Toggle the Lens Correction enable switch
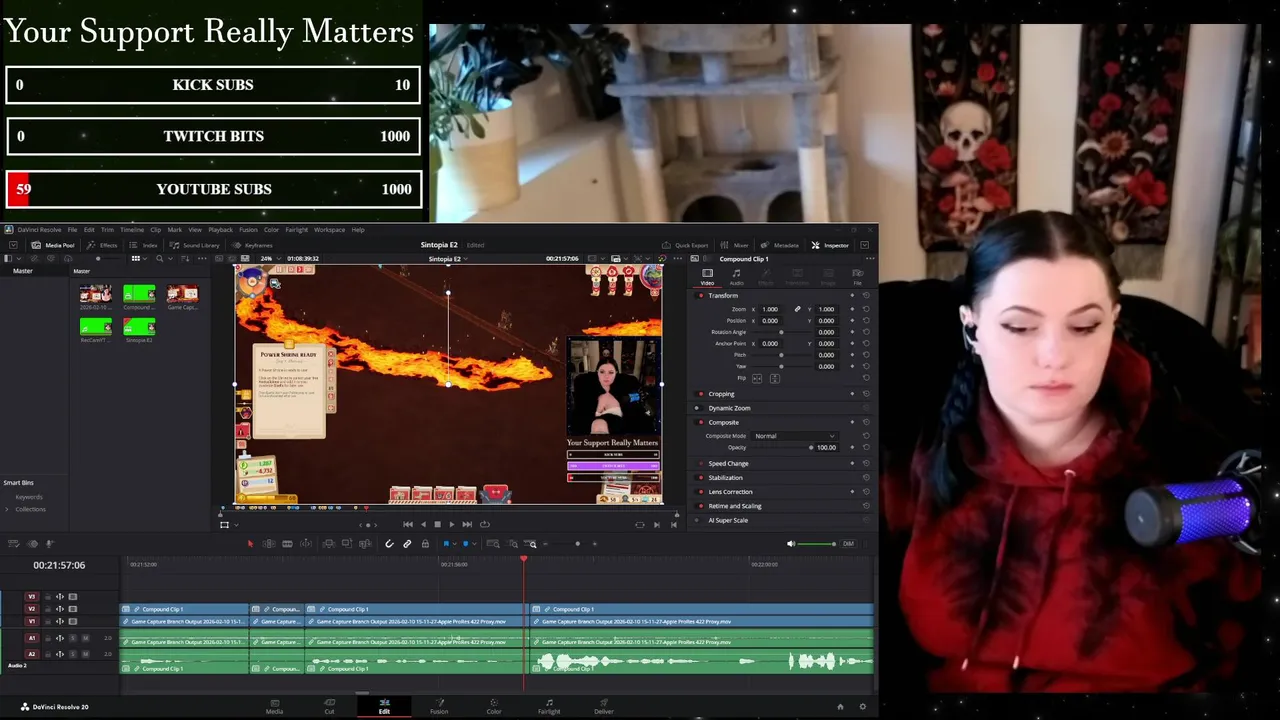Viewport: 1280px width, 720px height. click(x=701, y=492)
